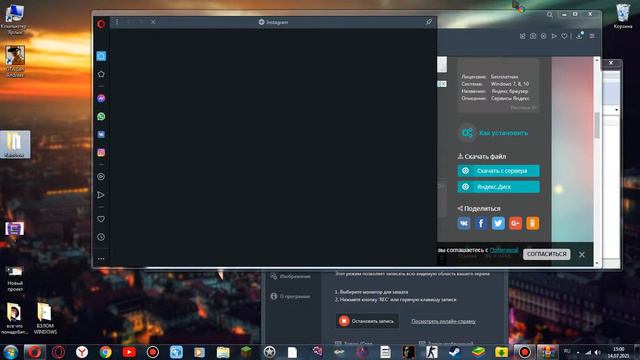
Task: Open Instagram panel three-dot options menu
Action: click(x=117, y=22)
